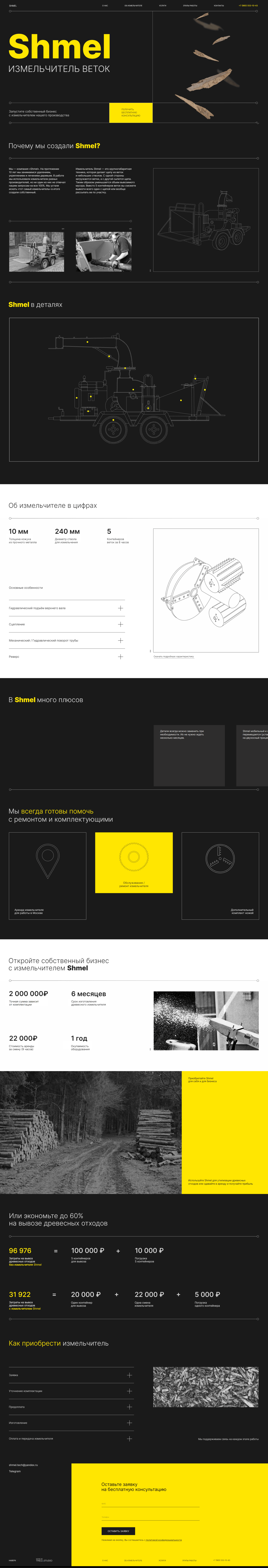Image resolution: width=268 pixels, height=1568 pixels.
Task: Select 'Этапы работы' in the header navigation
Action: [190, 5]
